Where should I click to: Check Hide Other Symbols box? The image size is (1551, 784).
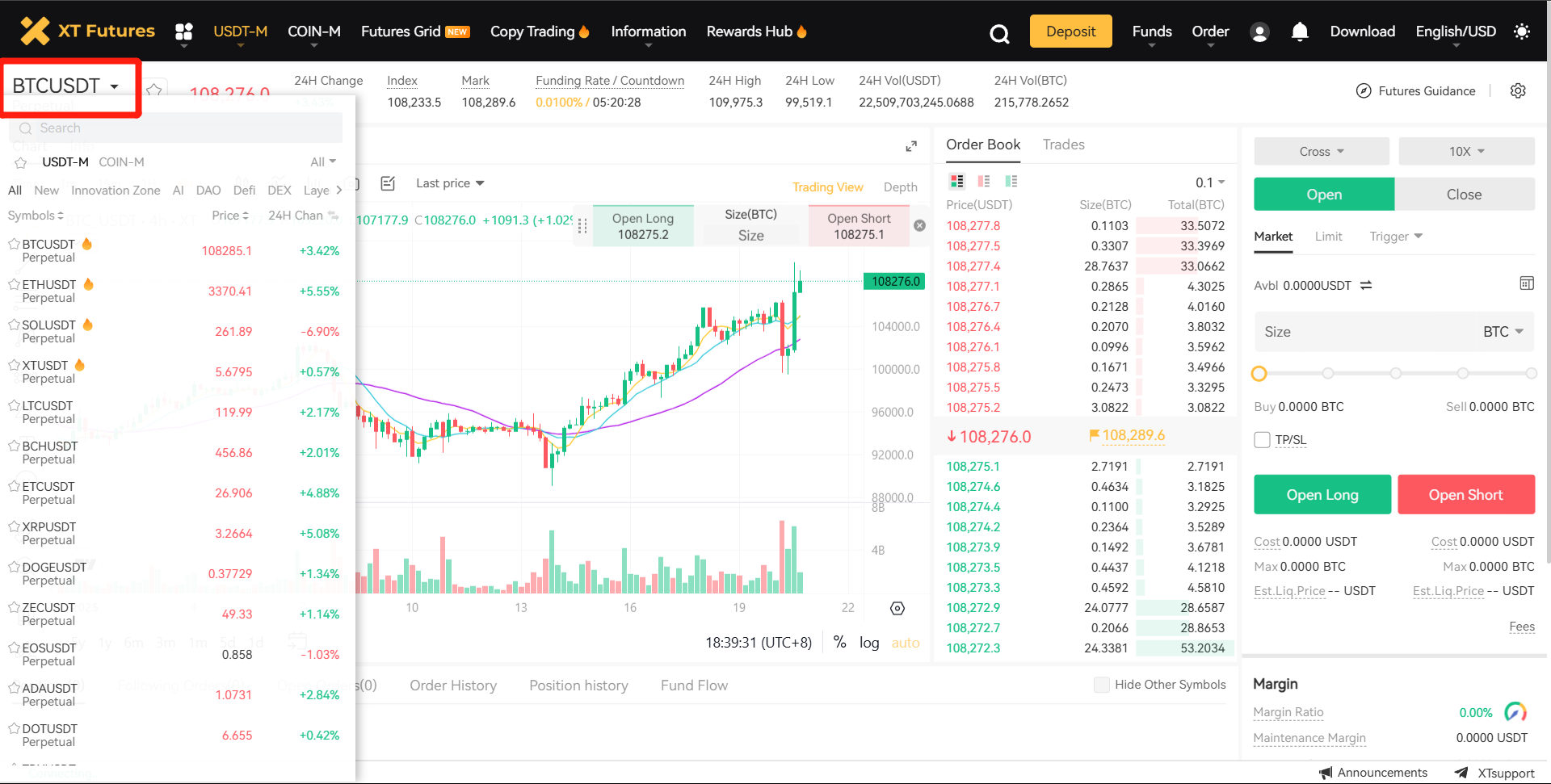click(x=1101, y=685)
